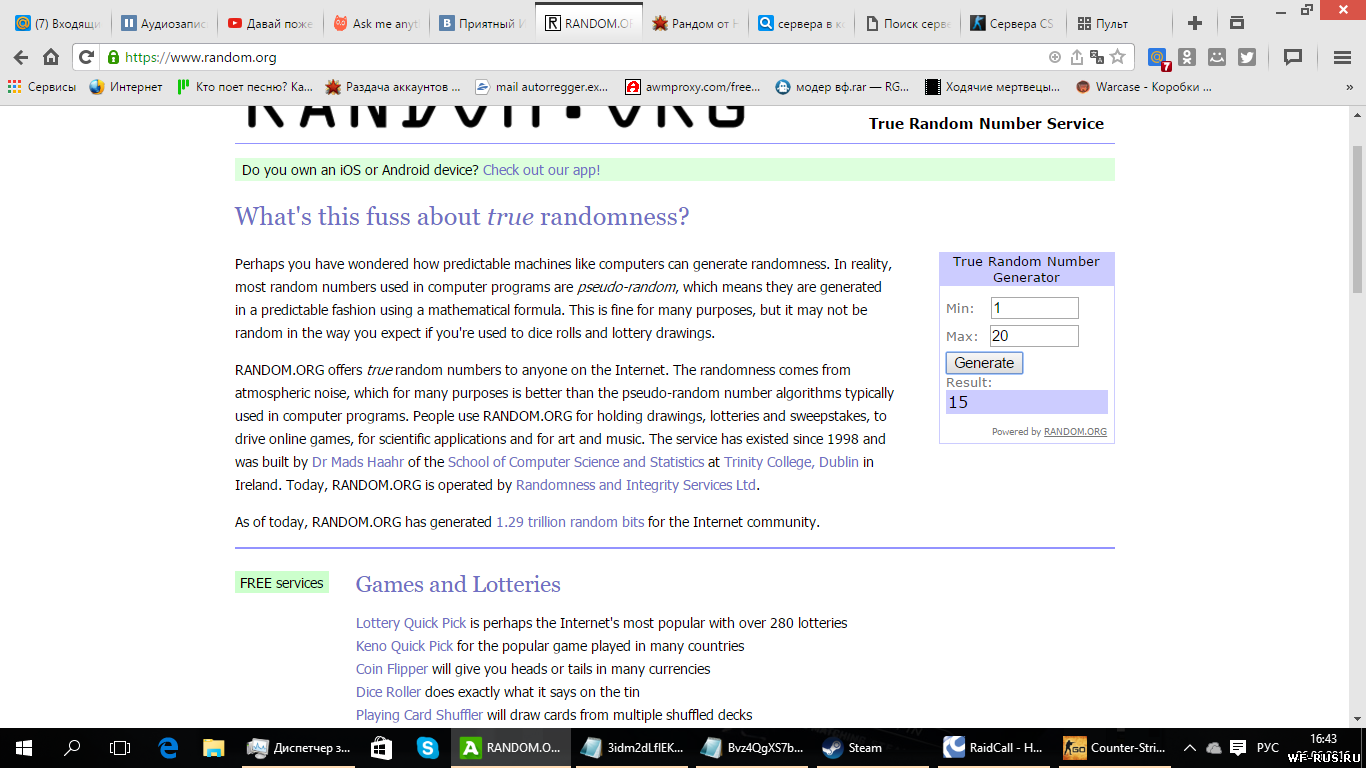Open Windows Store from the taskbar

coord(381,747)
